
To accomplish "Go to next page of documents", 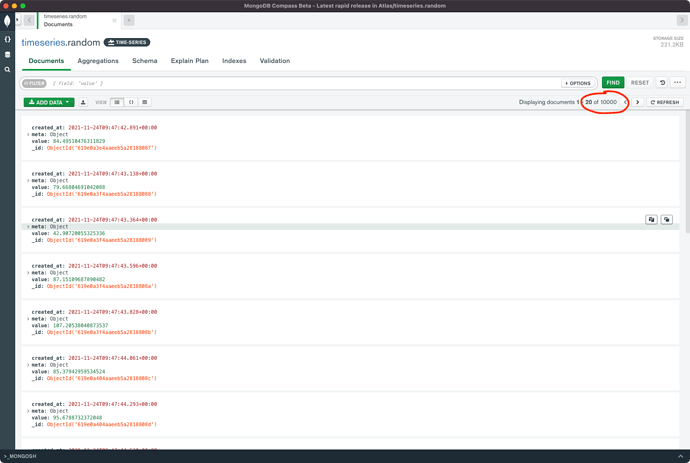I will point(637,102).
